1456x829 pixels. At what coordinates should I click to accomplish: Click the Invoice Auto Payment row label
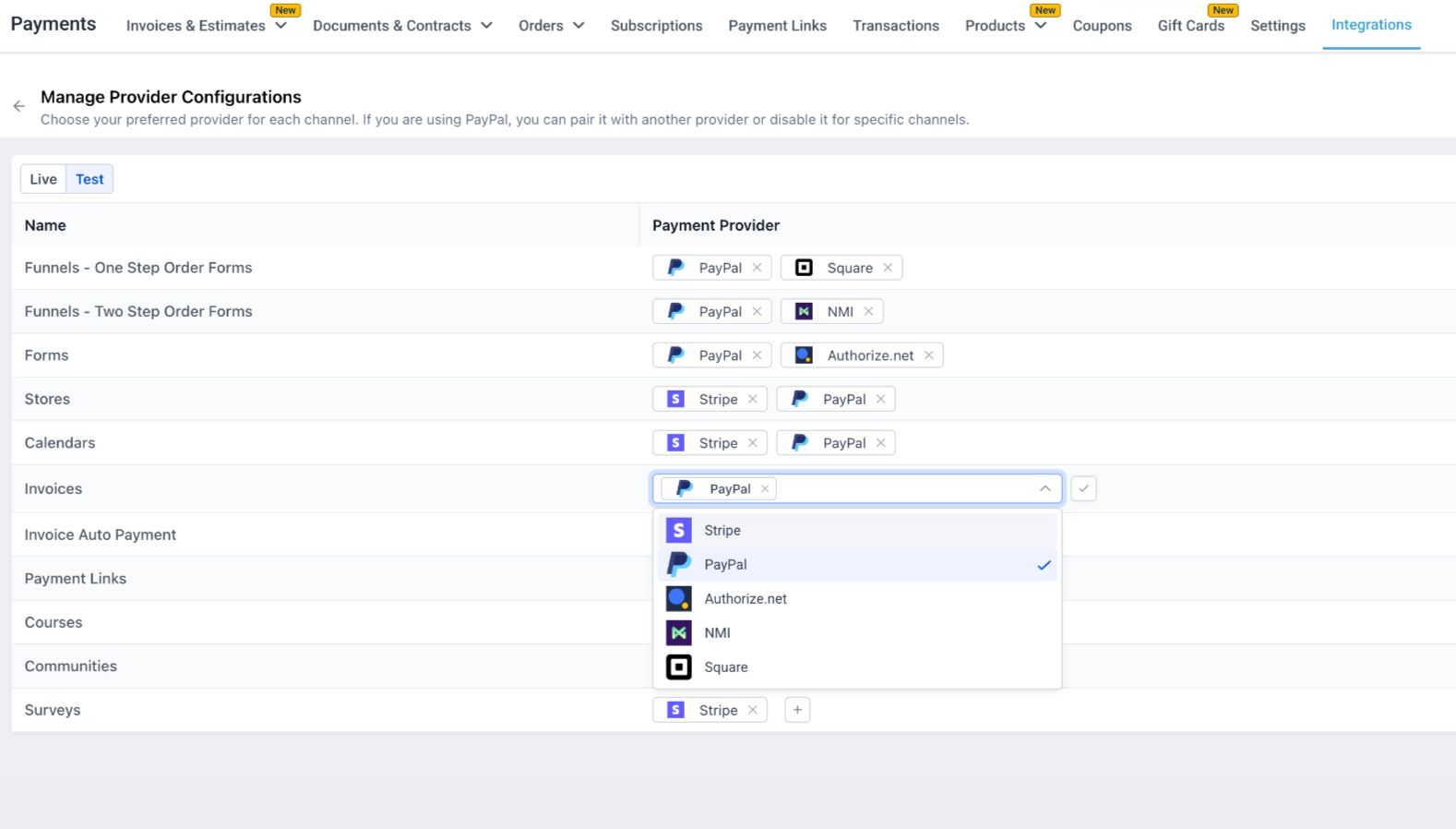pos(100,535)
